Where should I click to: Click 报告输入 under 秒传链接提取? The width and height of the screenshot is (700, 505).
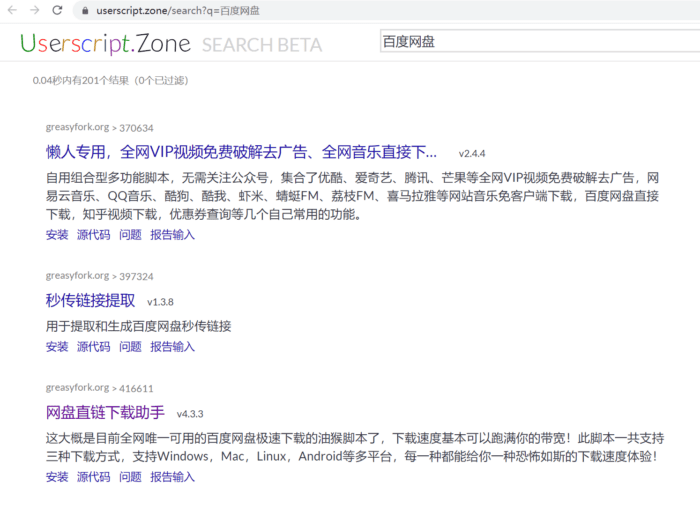coord(172,346)
